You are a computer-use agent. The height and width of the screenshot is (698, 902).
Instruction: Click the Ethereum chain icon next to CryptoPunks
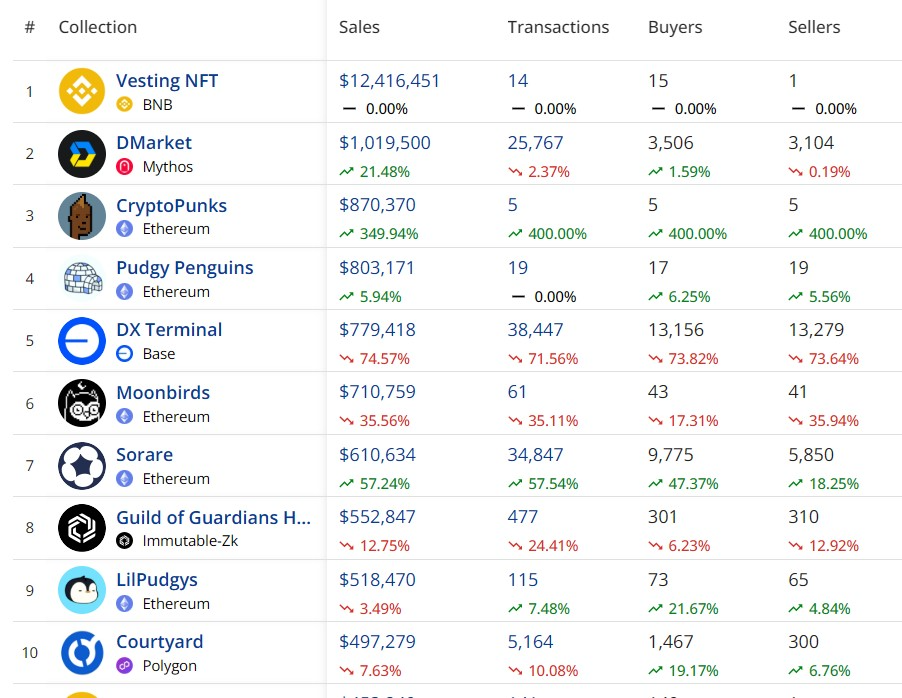tap(124, 229)
